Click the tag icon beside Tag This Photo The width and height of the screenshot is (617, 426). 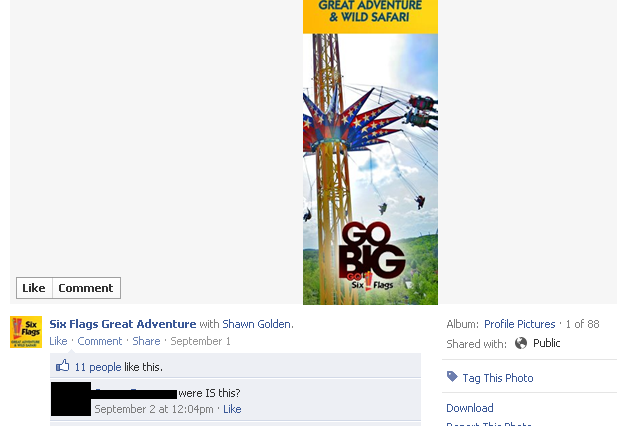[x=452, y=376]
